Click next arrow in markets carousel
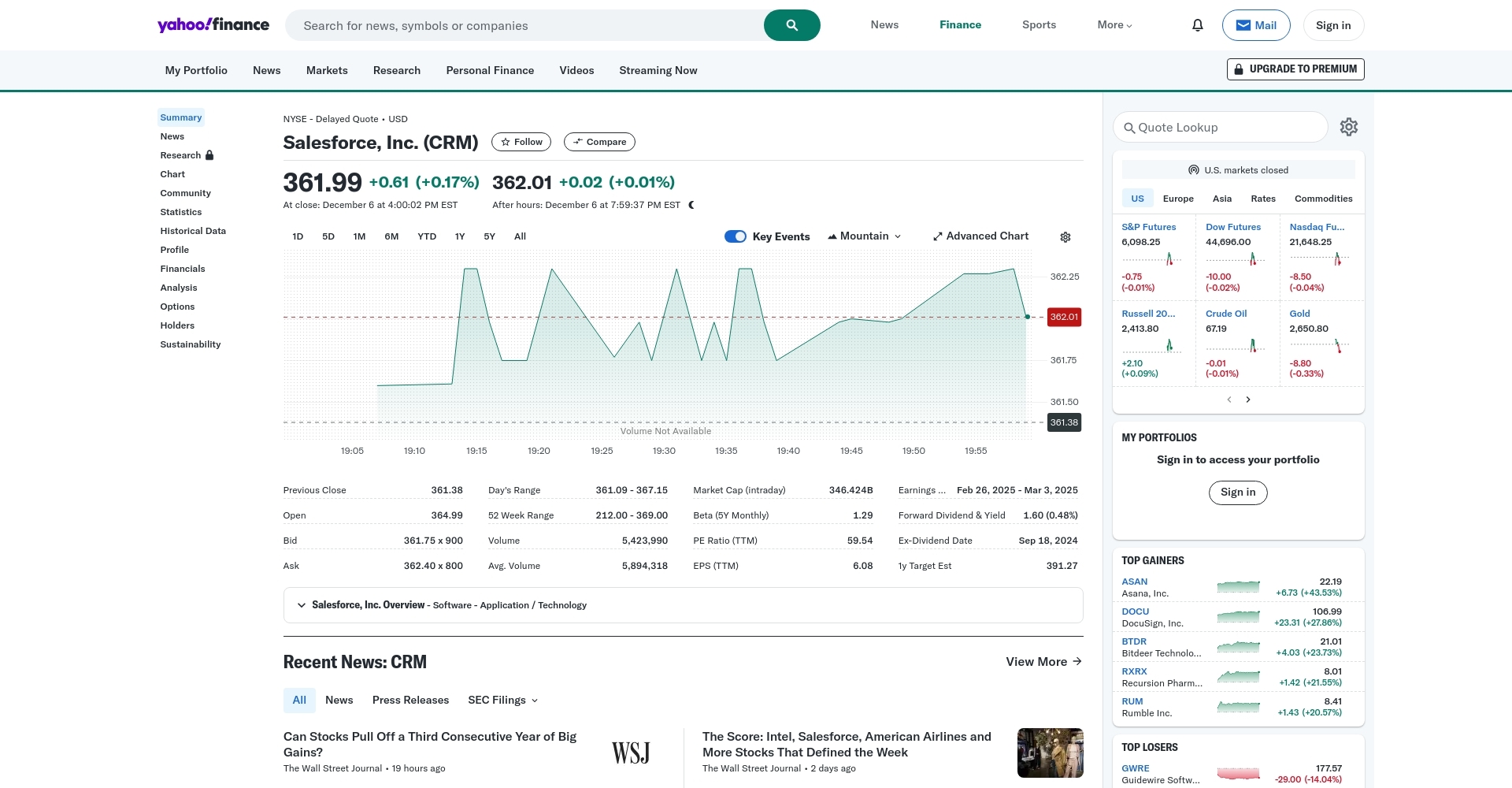Viewport: 1512px width, 788px height. (x=1248, y=400)
